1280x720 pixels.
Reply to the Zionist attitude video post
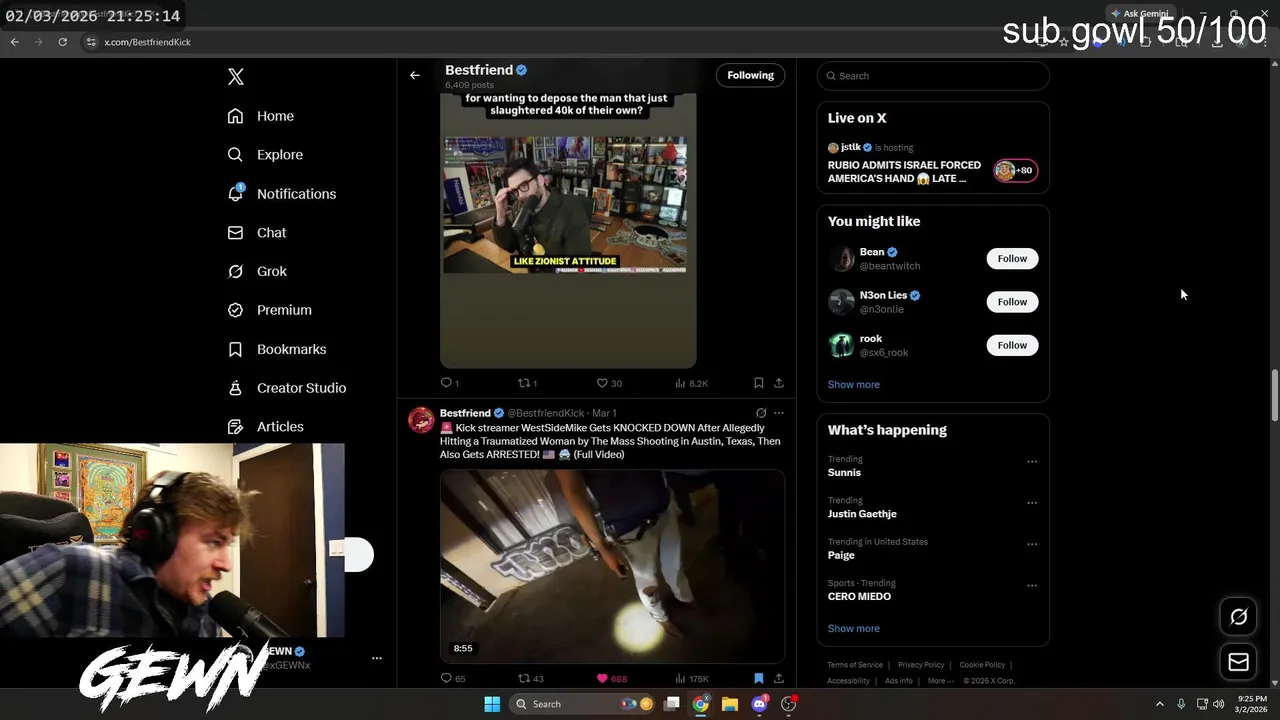(449, 383)
